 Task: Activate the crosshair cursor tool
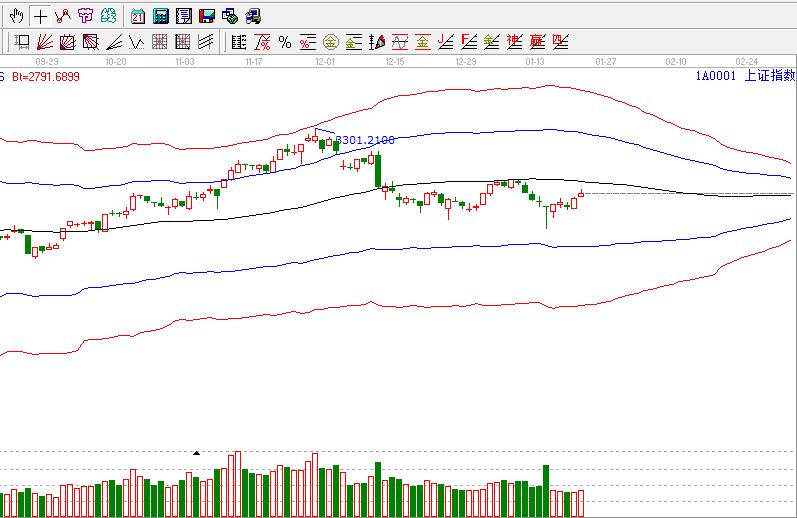pyautogui.click(x=39, y=16)
